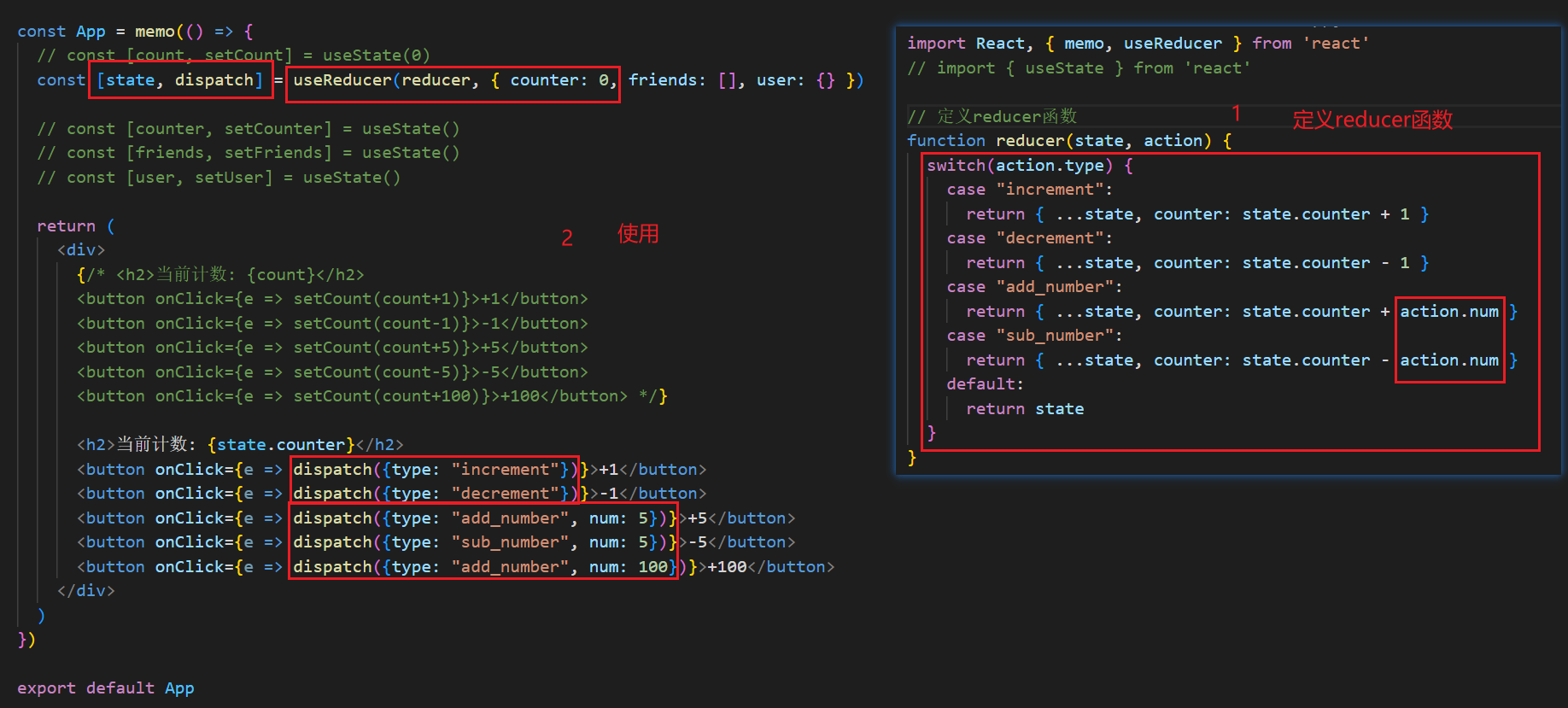Click the 'switch(action.type)' statement

[x=1030, y=166]
